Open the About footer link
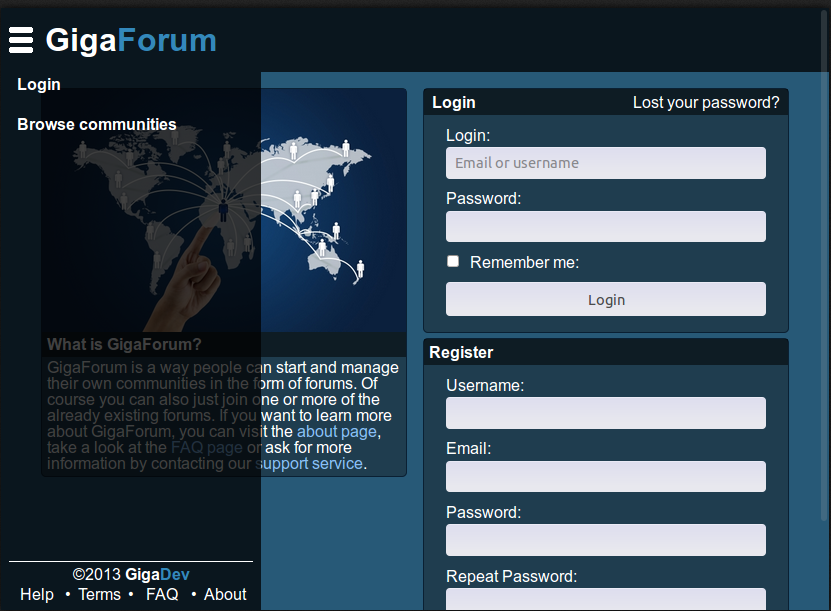Screen dimensions: 831x611 tap(225, 595)
